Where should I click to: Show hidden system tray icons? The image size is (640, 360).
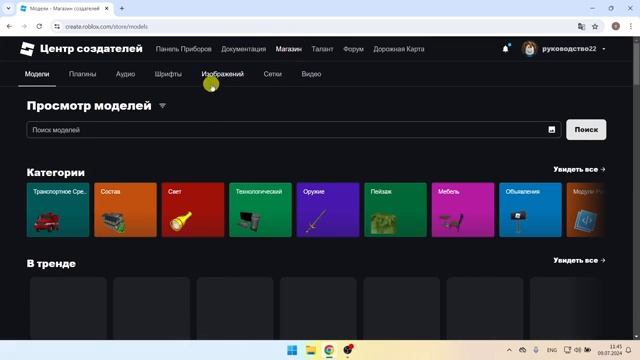click(x=509, y=350)
